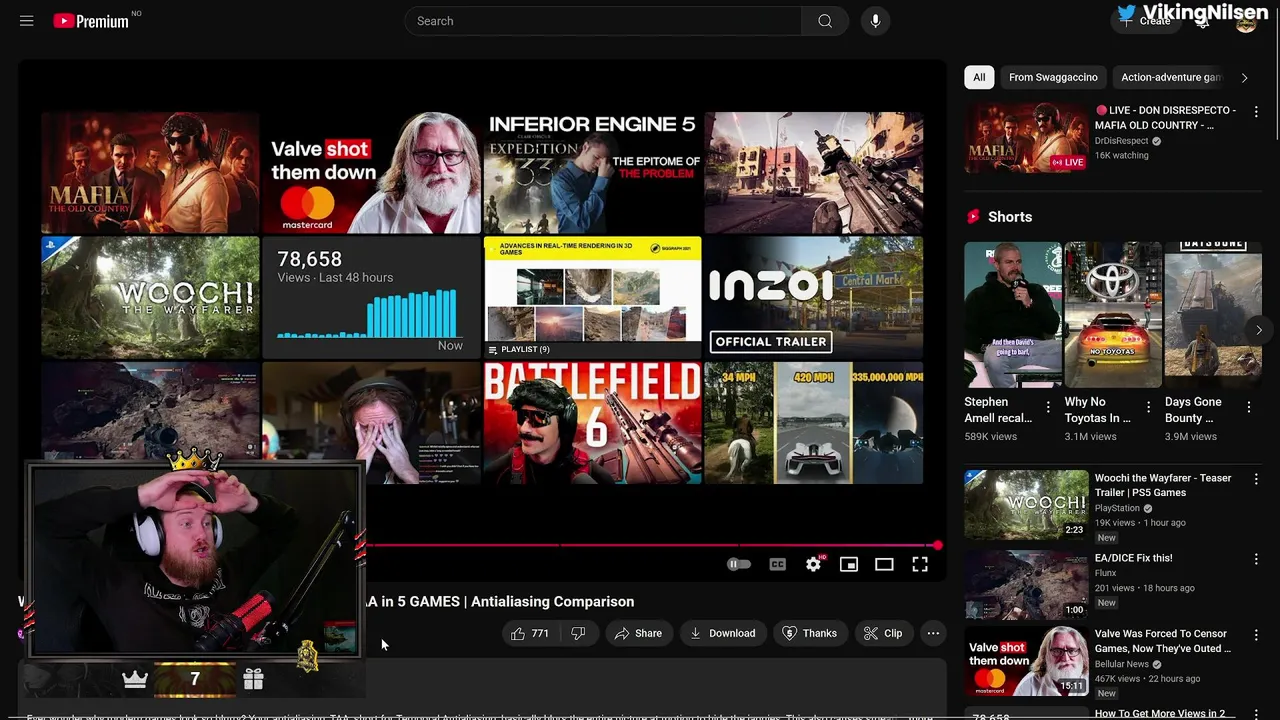The height and width of the screenshot is (720, 1280).
Task: Click video title Antialiasing Comparison
Action: pos(500,601)
